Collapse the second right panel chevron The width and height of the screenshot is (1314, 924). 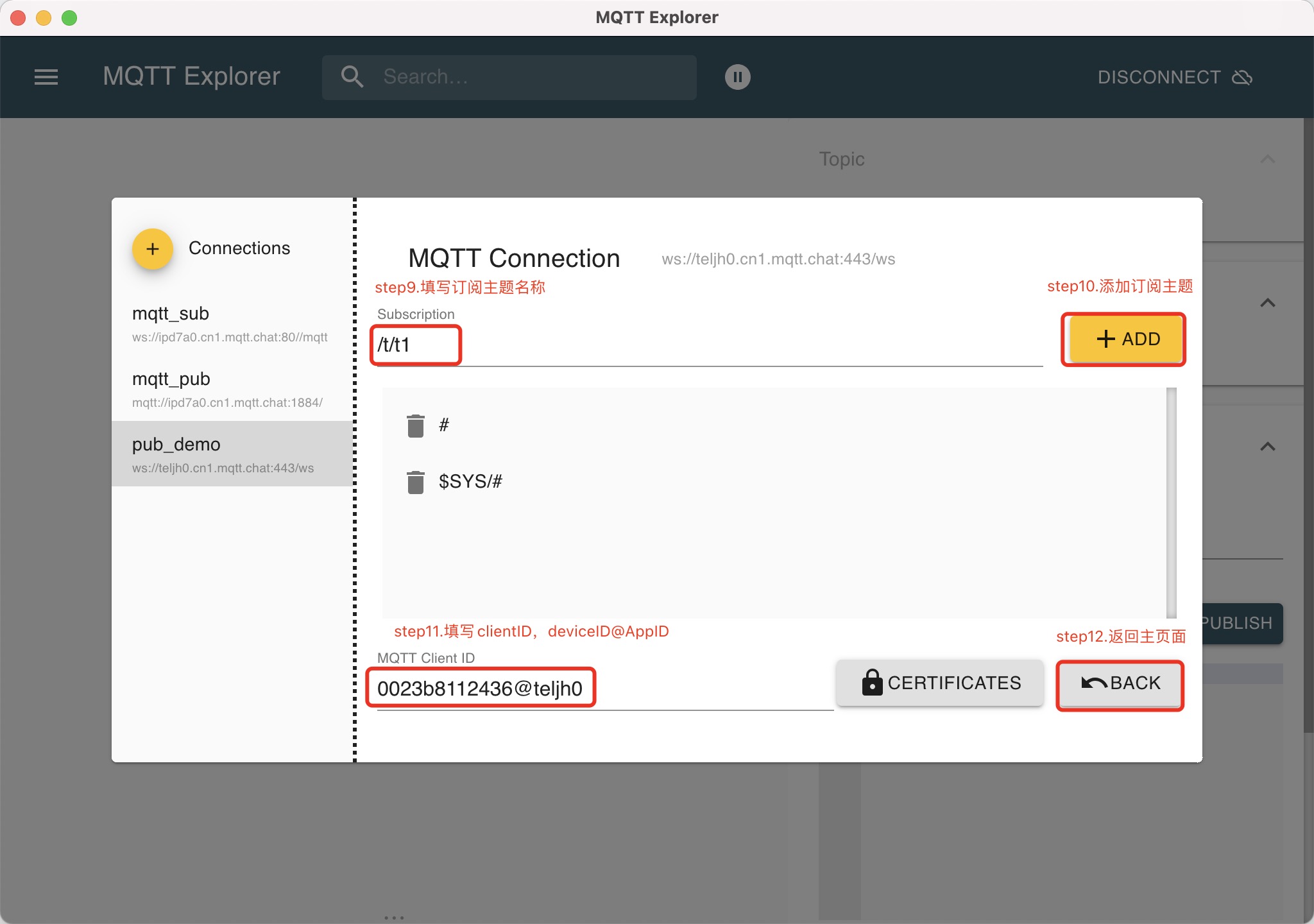tap(1267, 303)
